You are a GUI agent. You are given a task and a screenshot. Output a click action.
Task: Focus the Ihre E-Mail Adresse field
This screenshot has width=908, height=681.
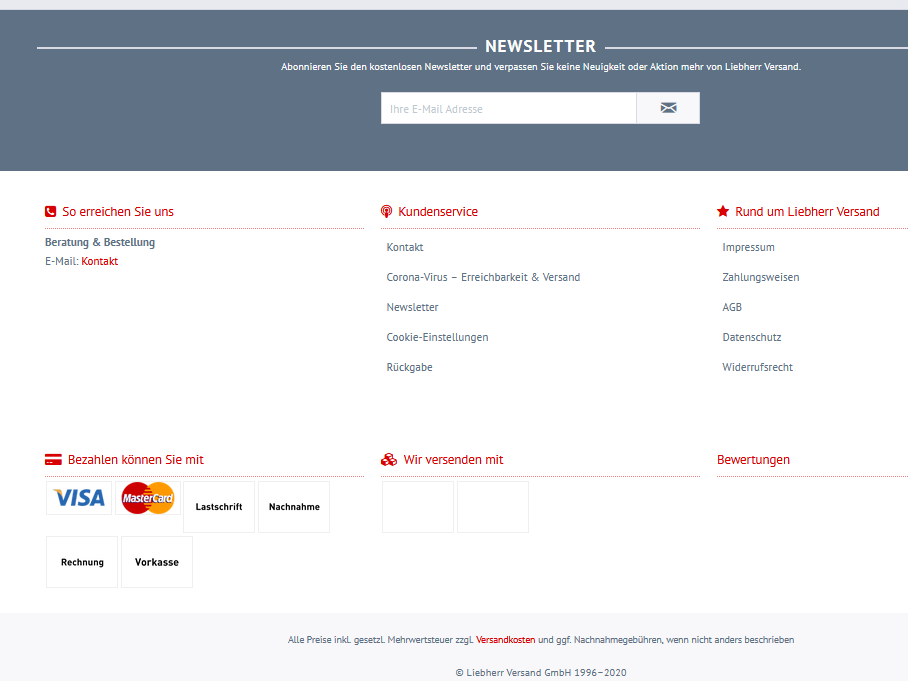[x=508, y=108]
